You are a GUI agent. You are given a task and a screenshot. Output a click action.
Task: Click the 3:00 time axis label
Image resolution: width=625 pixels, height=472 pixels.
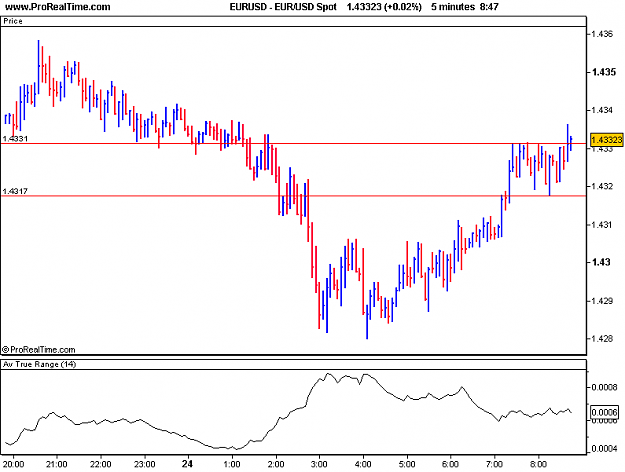click(x=319, y=464)
